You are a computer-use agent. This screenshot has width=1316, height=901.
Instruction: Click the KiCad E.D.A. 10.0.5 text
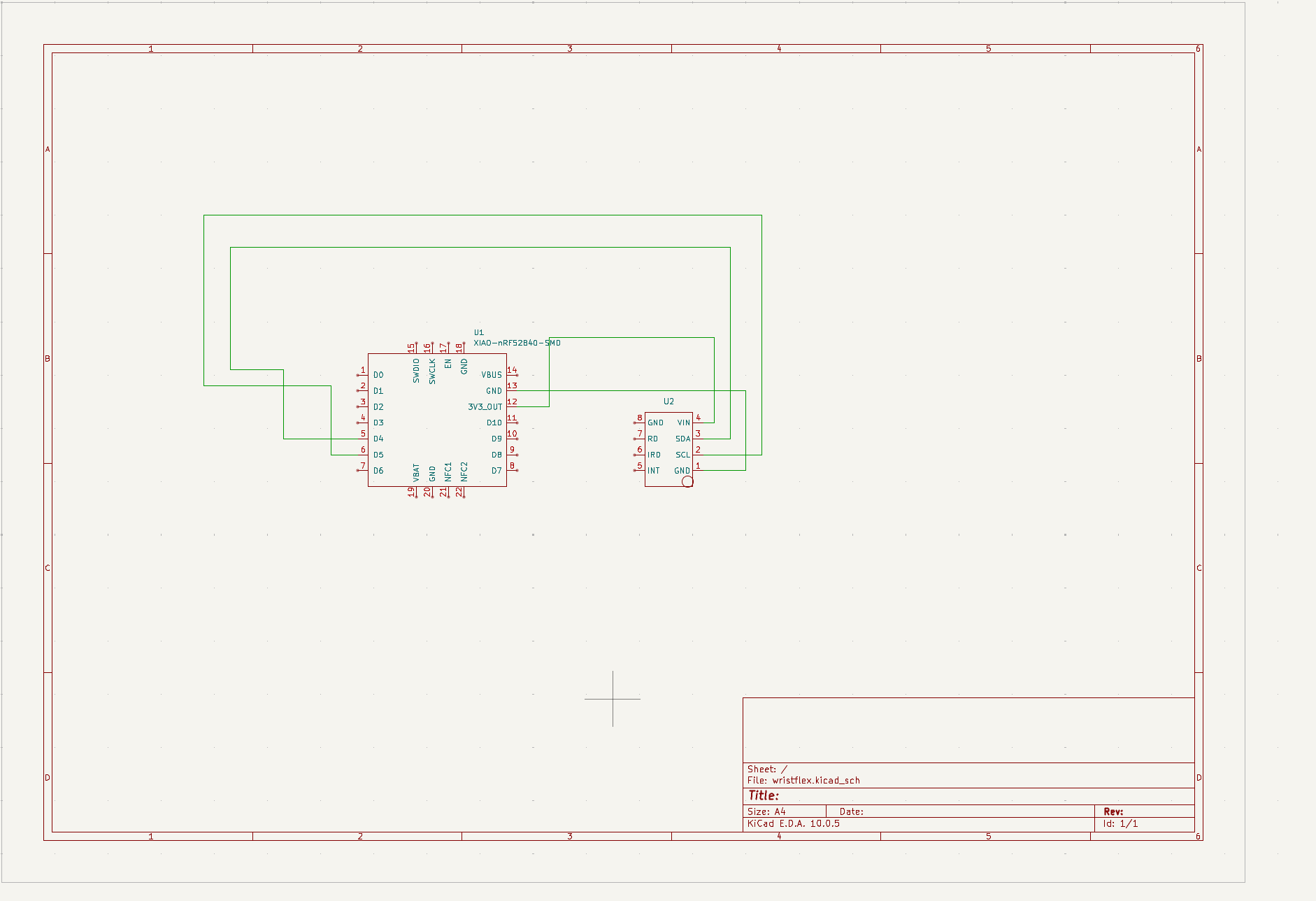point(794,823)
